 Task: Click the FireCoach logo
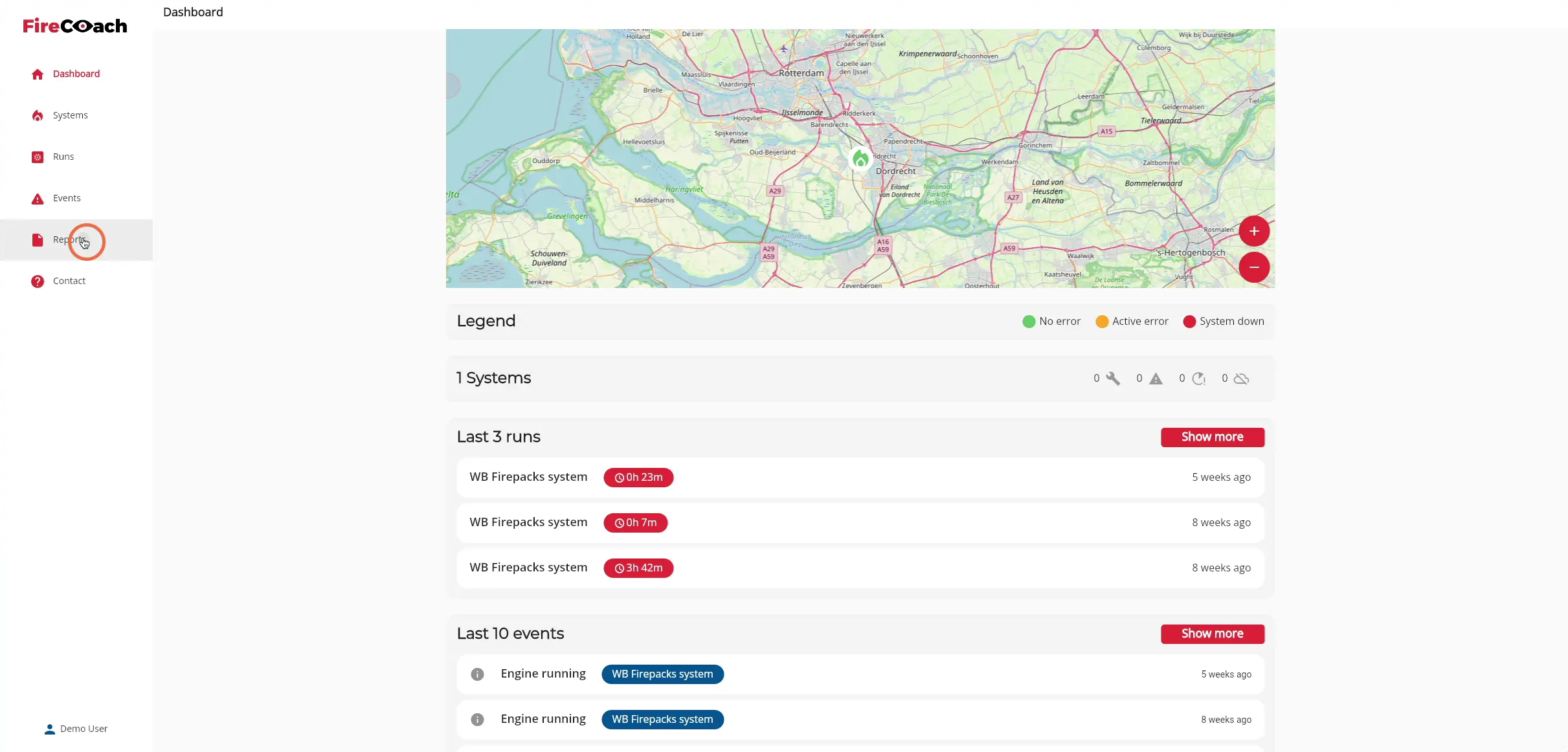pyautogui.click(x=75, y=26)
